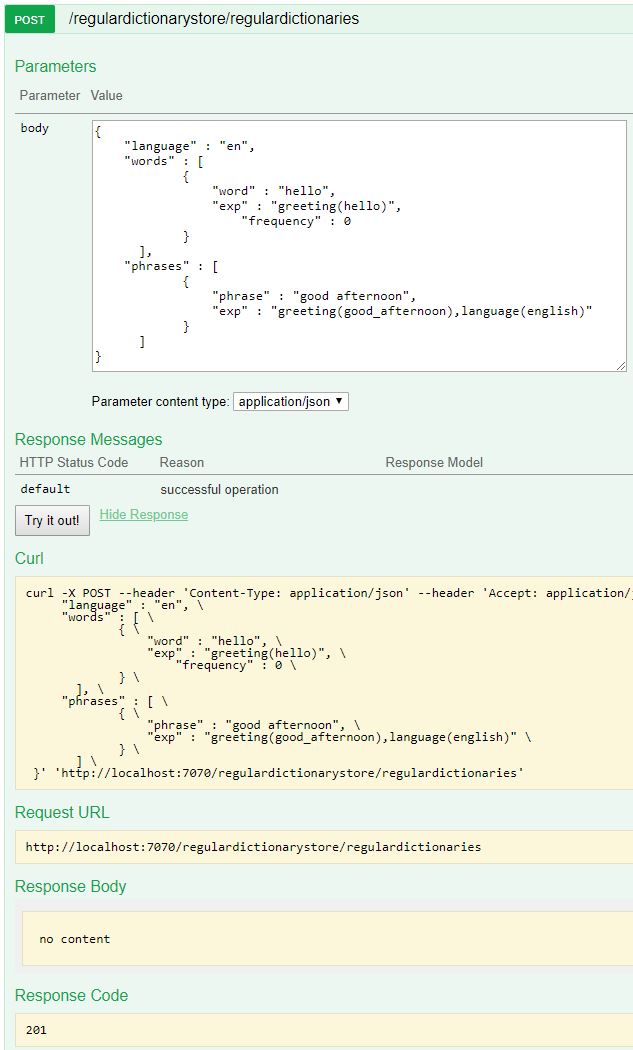Click the Curl command code block
This screenshot has height=1050, width=633.
(325, 680)
